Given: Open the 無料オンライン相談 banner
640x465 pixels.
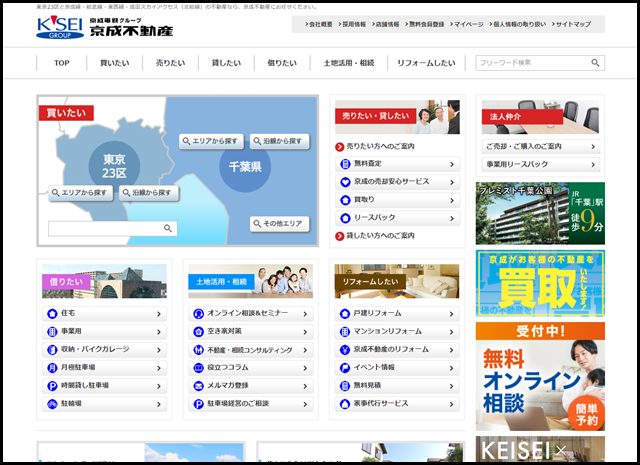Looking at the screenshot, I should click(x=540, y=376).
